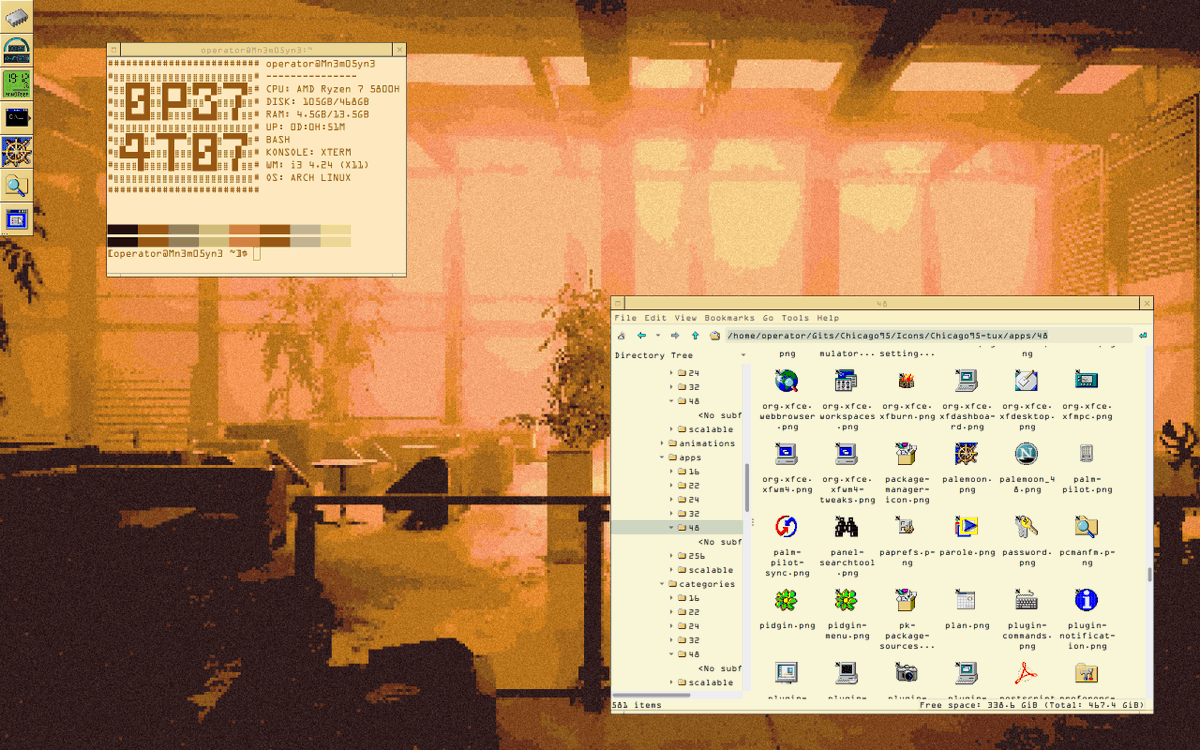1200x750 pixels.
Task: Expand the 16 folder under categories
Action: click(x=672, y=598)
